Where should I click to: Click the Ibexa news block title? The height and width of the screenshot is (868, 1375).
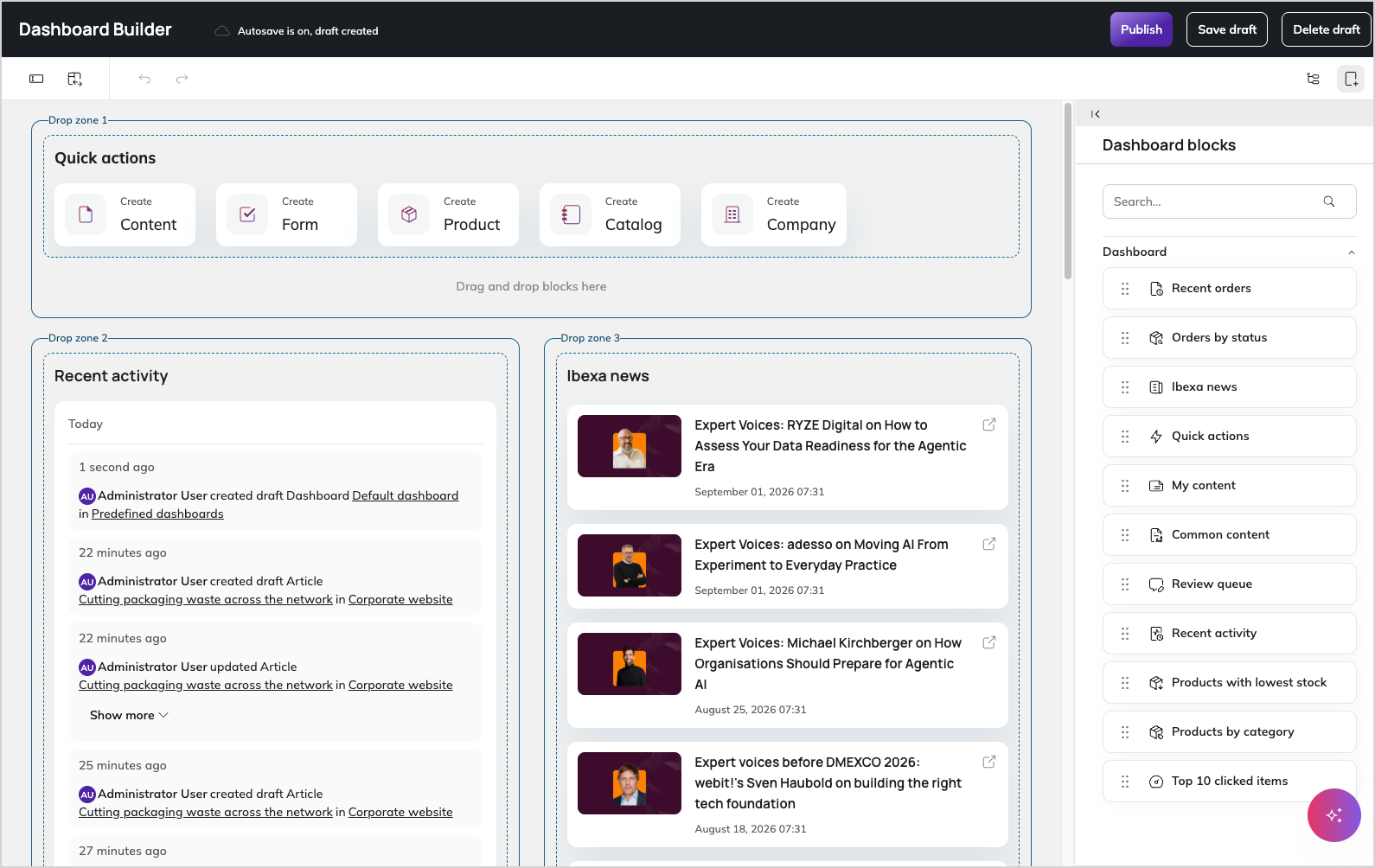[608, 376]
